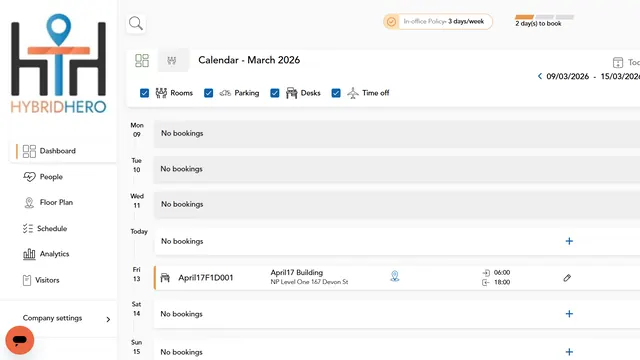The image size is (640, 360).
Task: Click start date 09/03/2026
Action: click(567, 76)
